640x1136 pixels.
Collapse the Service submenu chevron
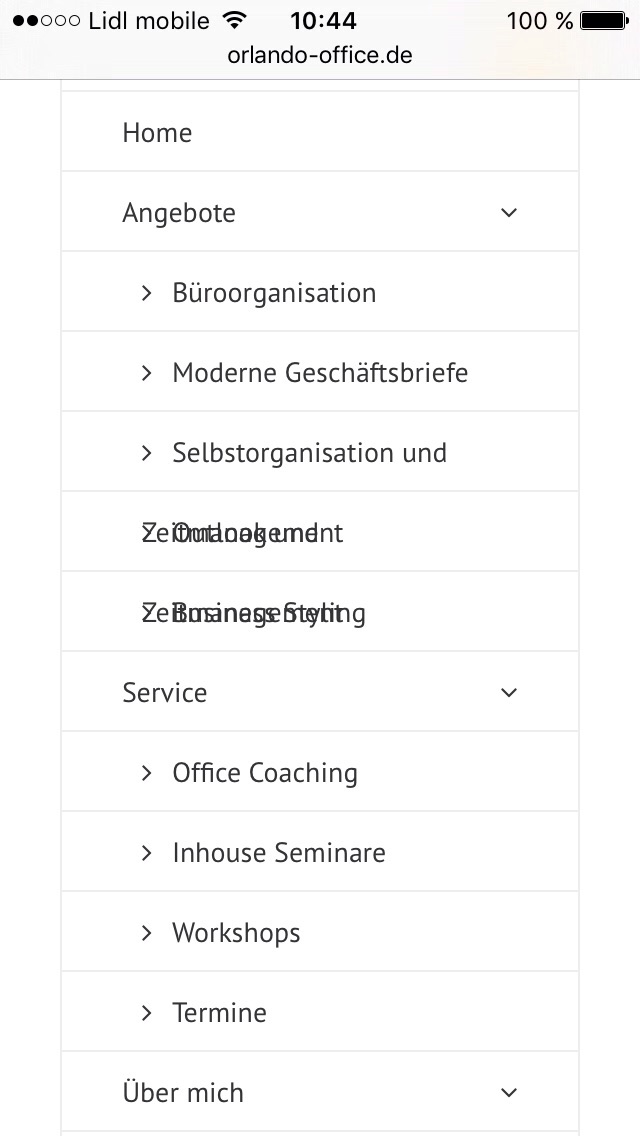pos(510,692)
